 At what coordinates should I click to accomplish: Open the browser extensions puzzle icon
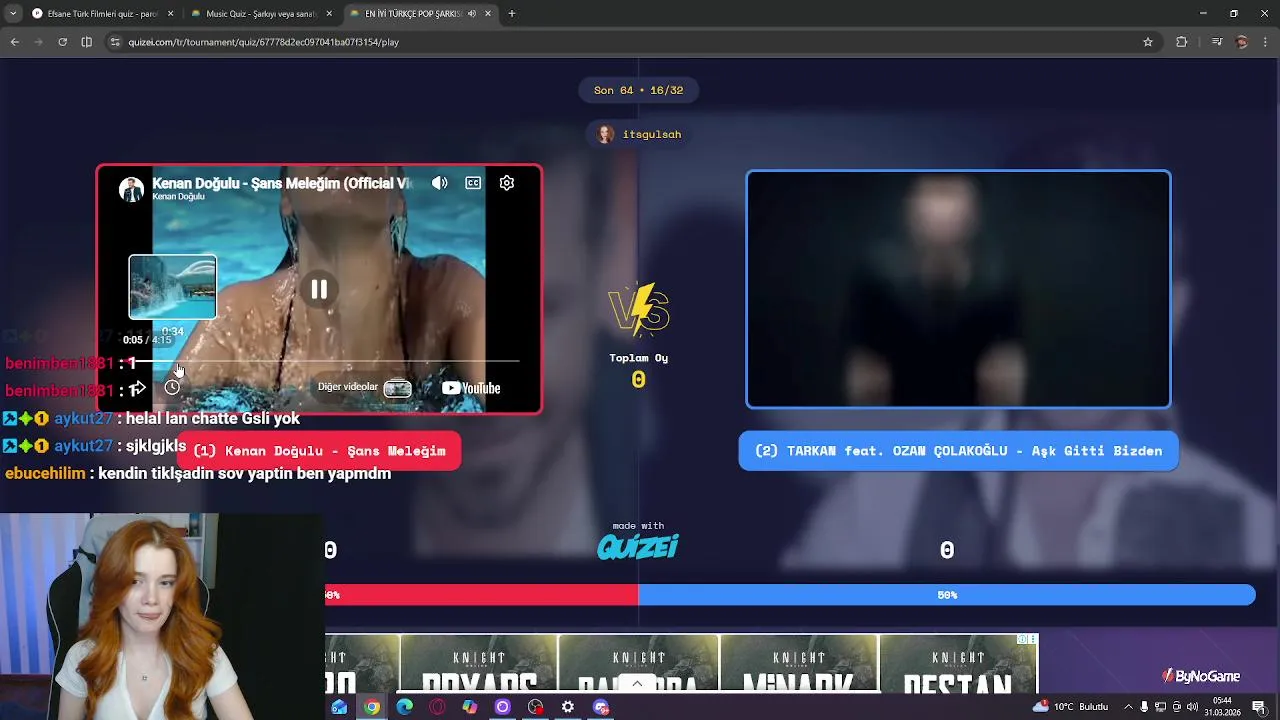tap(1182, 42)
